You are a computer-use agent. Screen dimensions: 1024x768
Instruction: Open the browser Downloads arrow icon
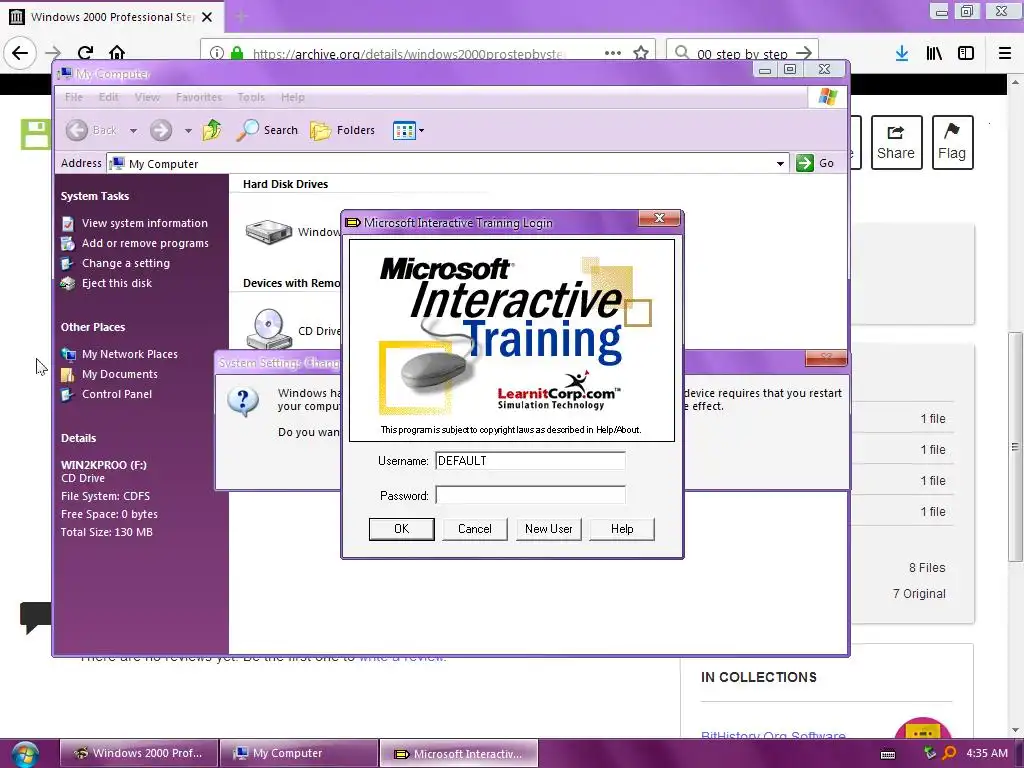[902, 53]
